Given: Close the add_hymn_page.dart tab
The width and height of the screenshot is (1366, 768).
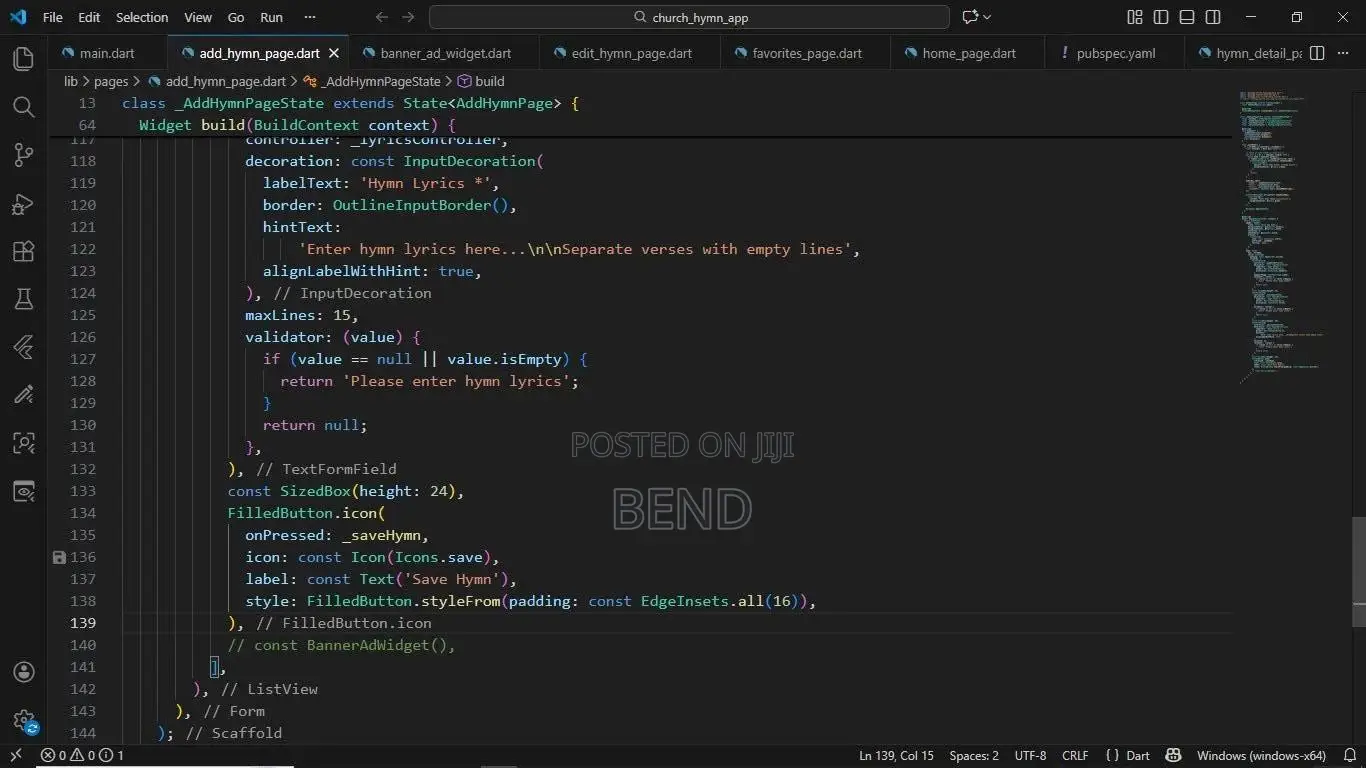Looking at the screenshot, I should point(334,53).
